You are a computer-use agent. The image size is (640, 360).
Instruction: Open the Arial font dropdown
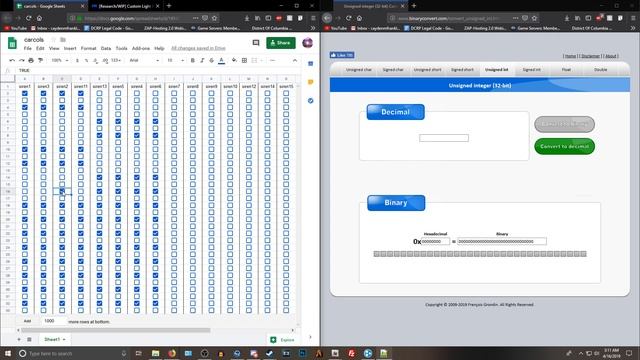(x=144, y=60)
